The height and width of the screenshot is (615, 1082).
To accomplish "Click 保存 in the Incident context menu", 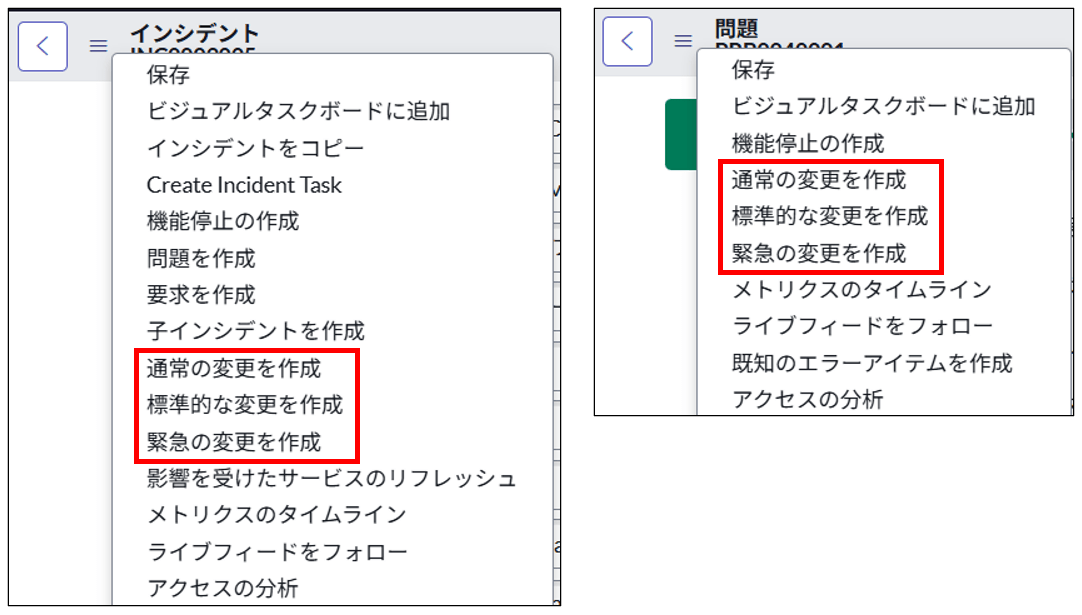I will (168, 74).
